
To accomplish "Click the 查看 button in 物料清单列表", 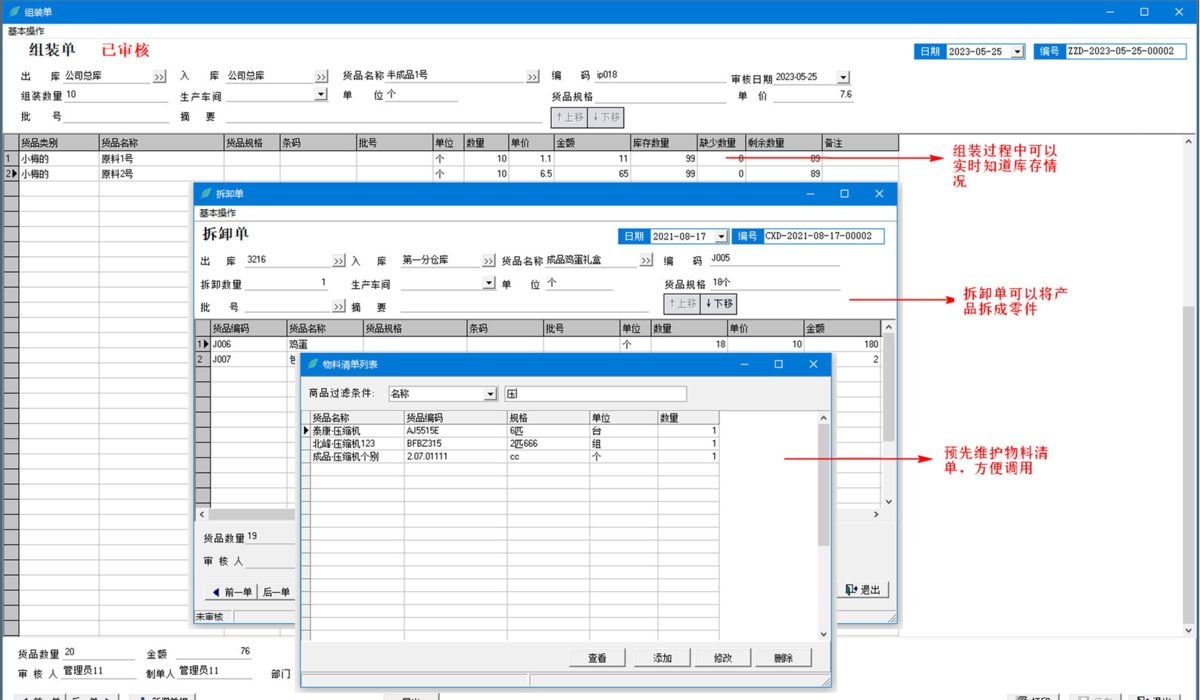I will tap(597, 658).
